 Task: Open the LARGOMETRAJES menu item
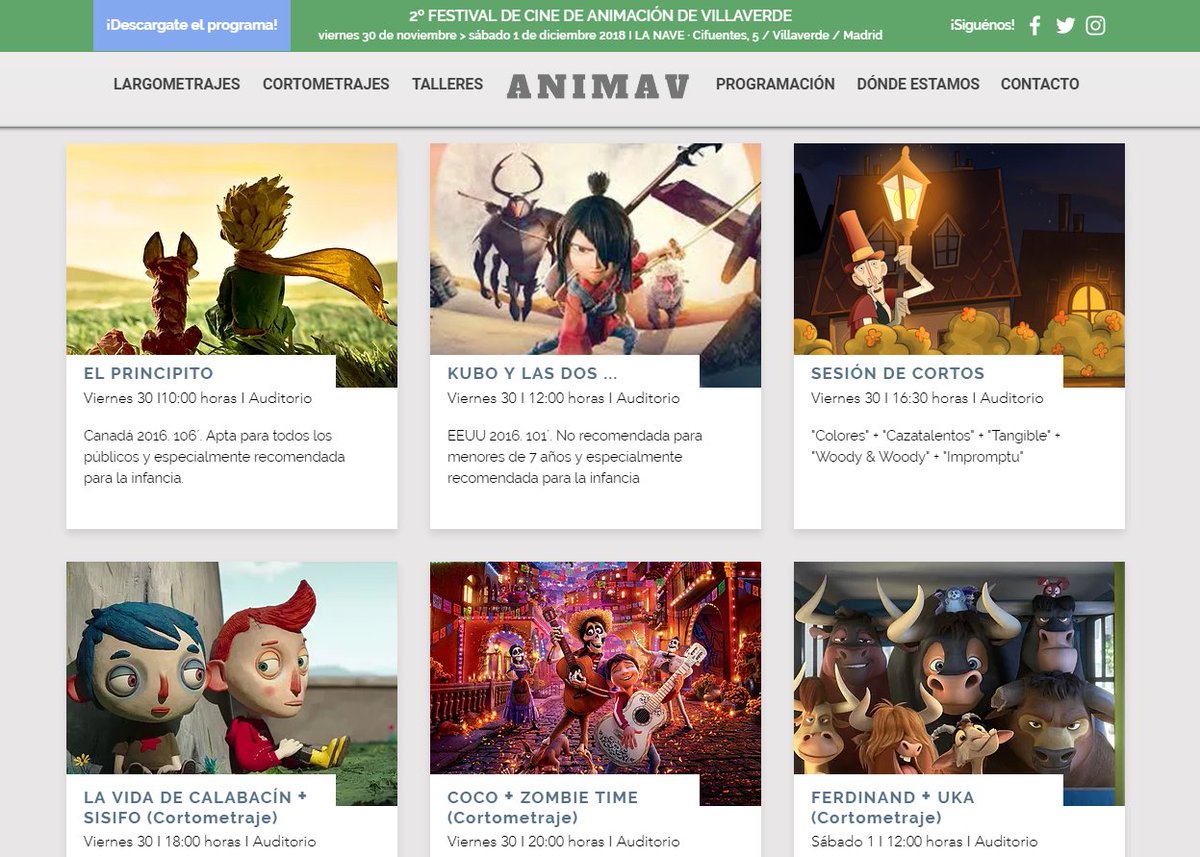[177, 84]
